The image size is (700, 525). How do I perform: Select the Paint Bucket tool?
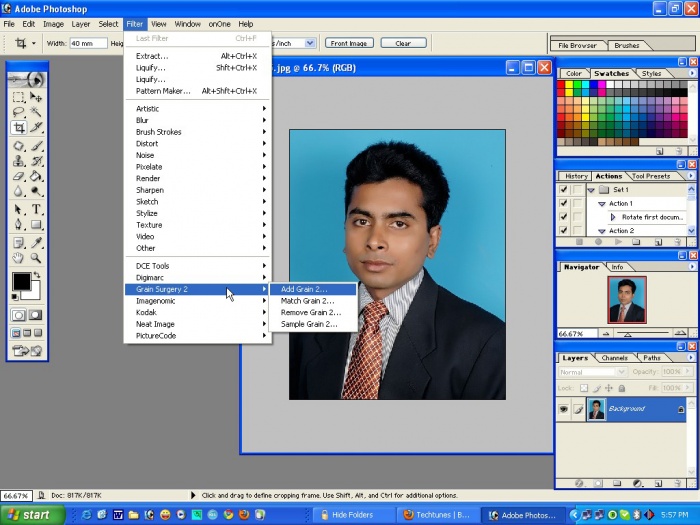(36, 176)
